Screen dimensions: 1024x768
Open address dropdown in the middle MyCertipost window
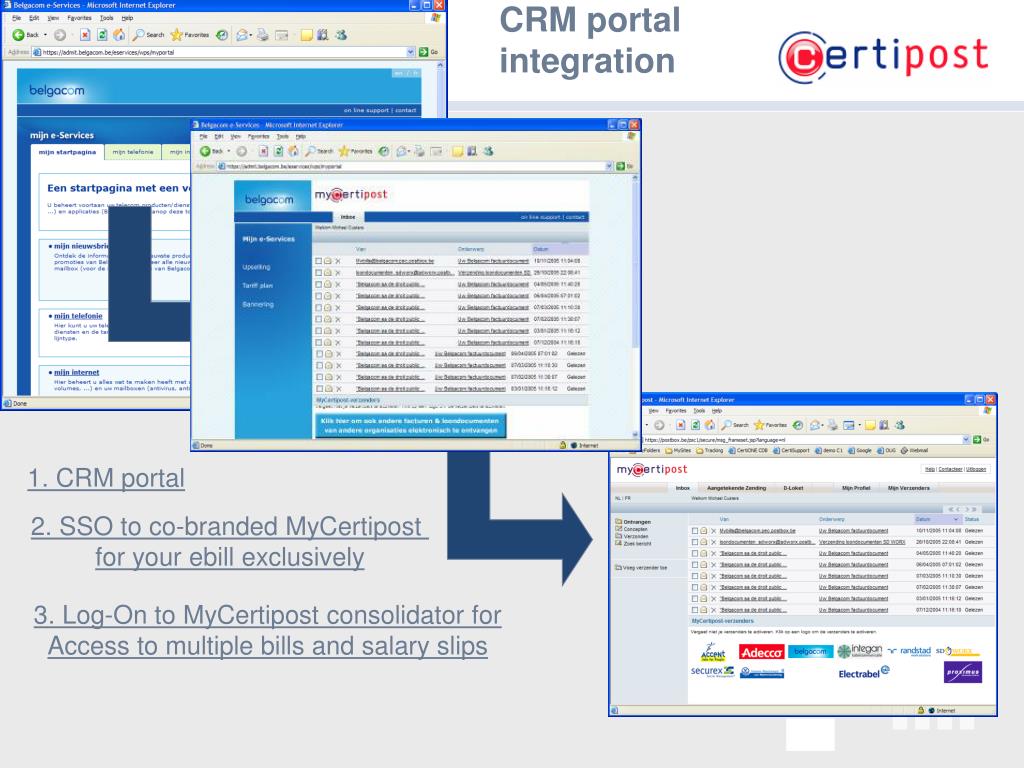(x=609, y=167)
